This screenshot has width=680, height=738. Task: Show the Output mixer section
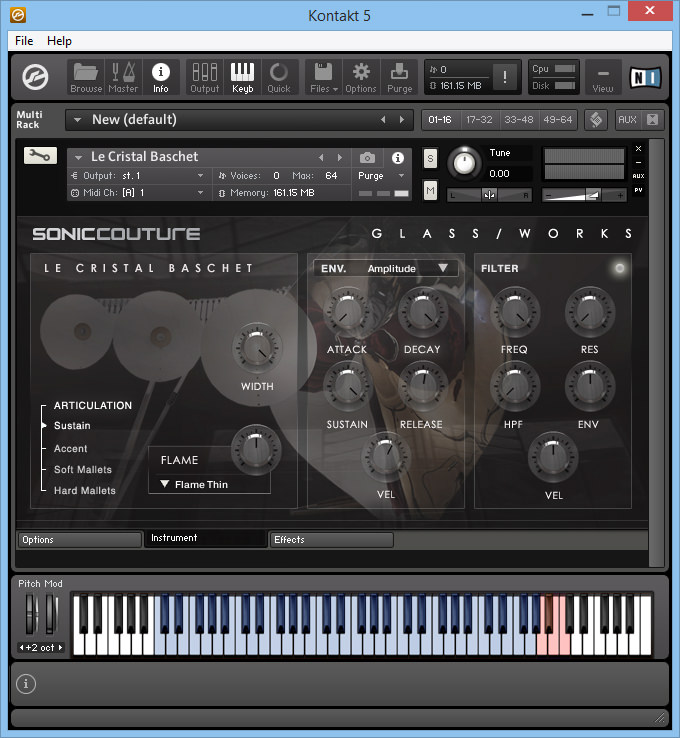click(x=204, y=77)
